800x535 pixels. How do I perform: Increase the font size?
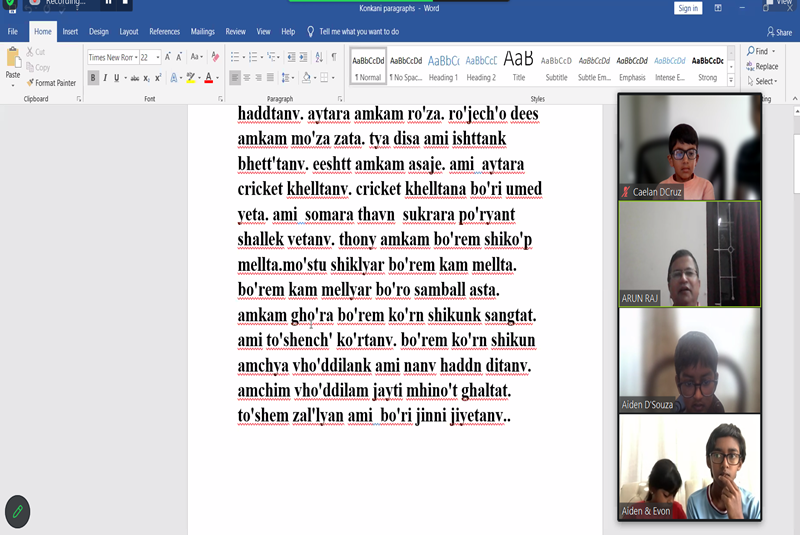click(169, 57)
